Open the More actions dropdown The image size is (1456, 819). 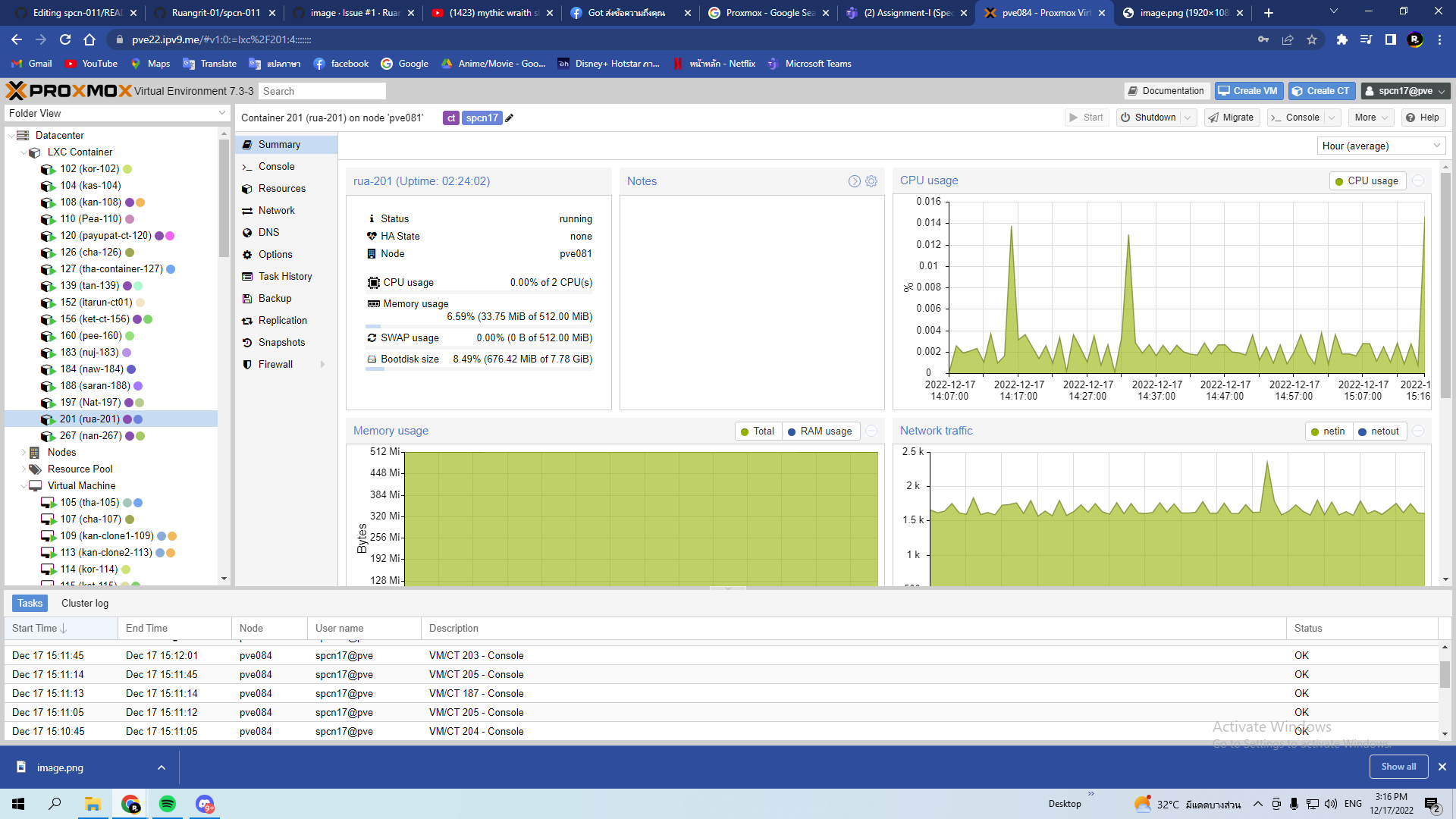(x=1371, y=118)
